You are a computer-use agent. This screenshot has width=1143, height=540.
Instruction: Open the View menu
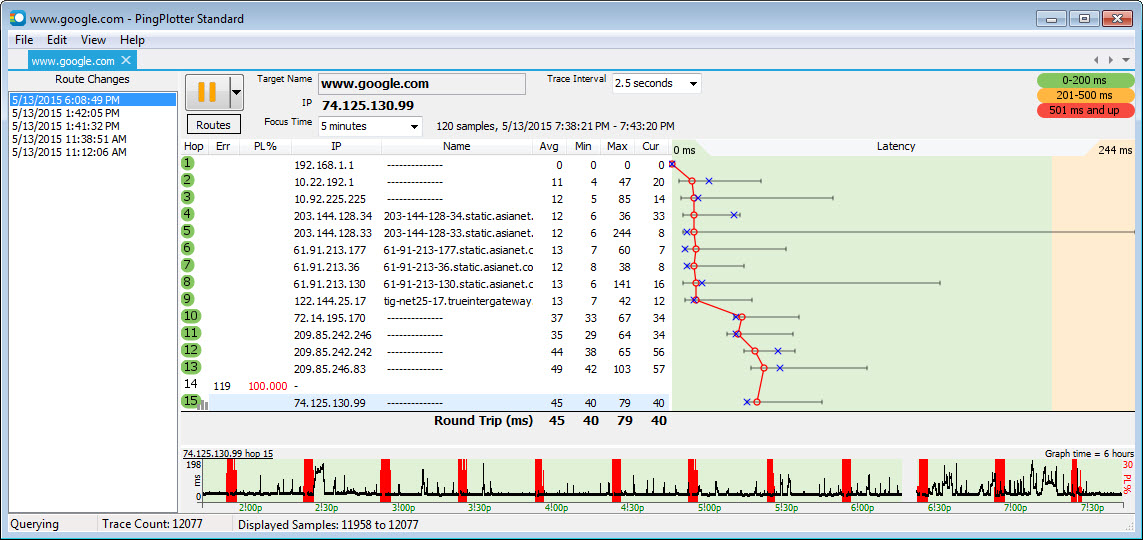(x=93, y=40)
